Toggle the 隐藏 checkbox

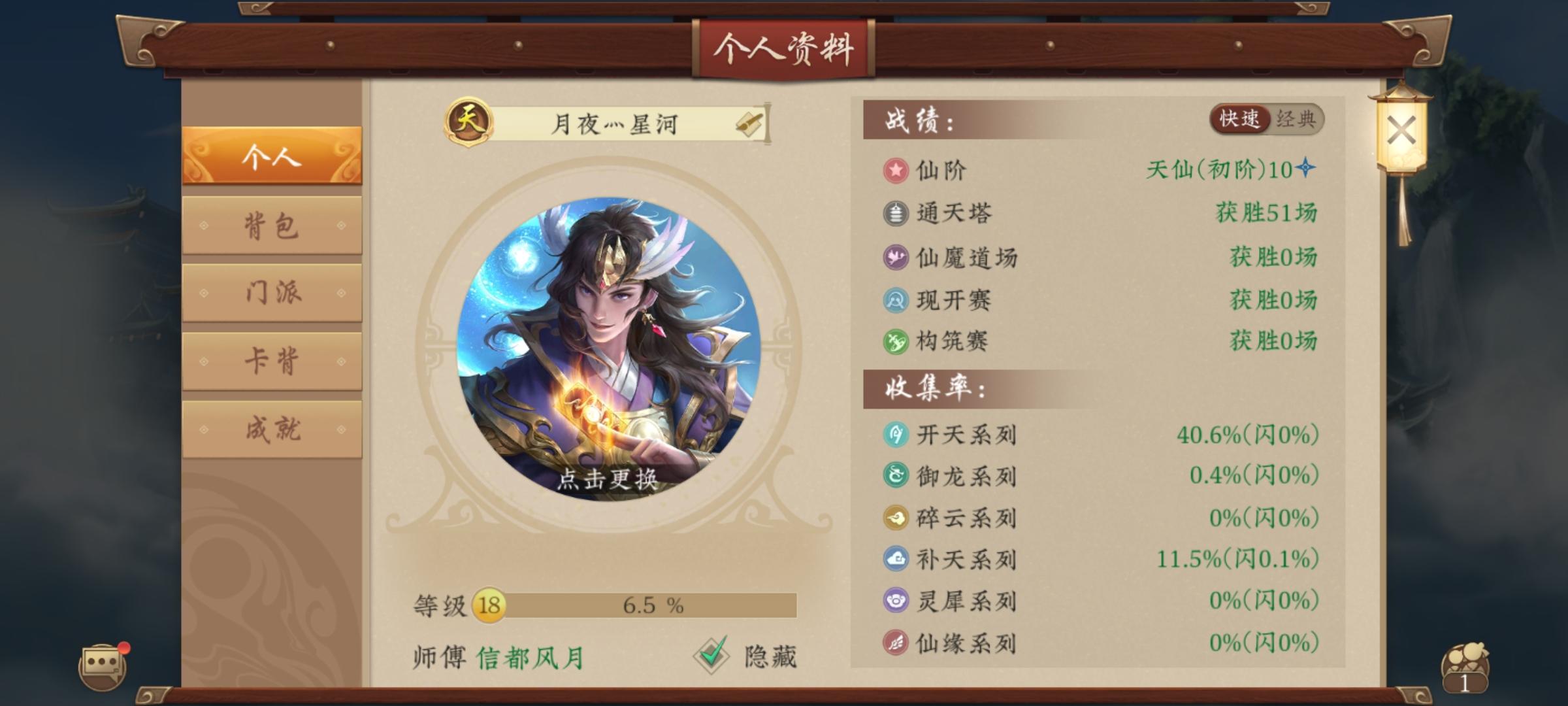pos(712,655)
